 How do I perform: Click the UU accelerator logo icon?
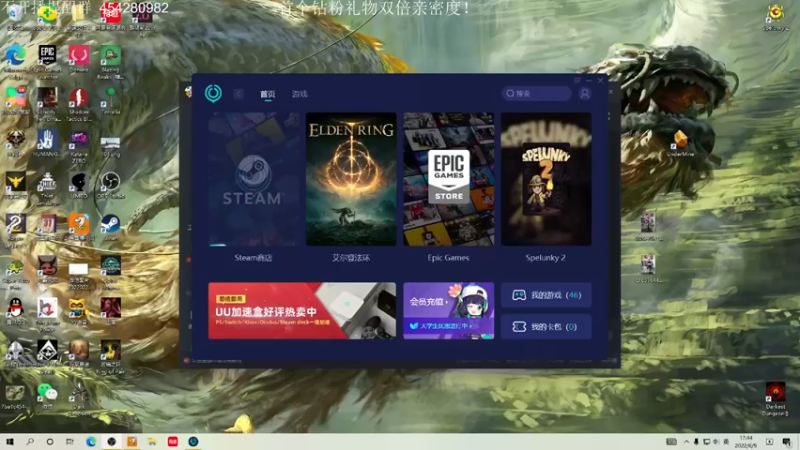coord(213,93)
